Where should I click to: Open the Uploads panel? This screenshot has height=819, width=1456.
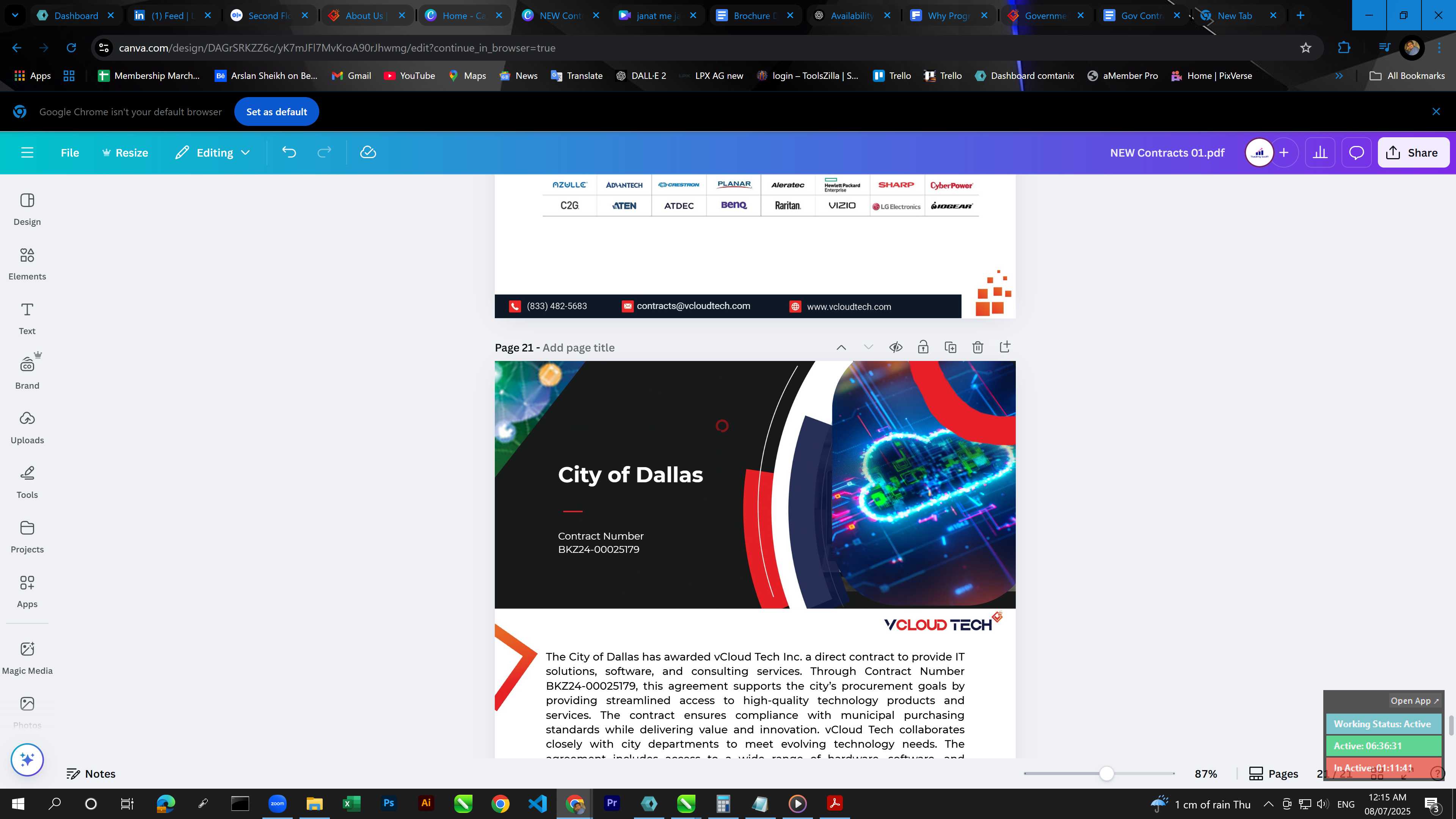pos(27,428)
